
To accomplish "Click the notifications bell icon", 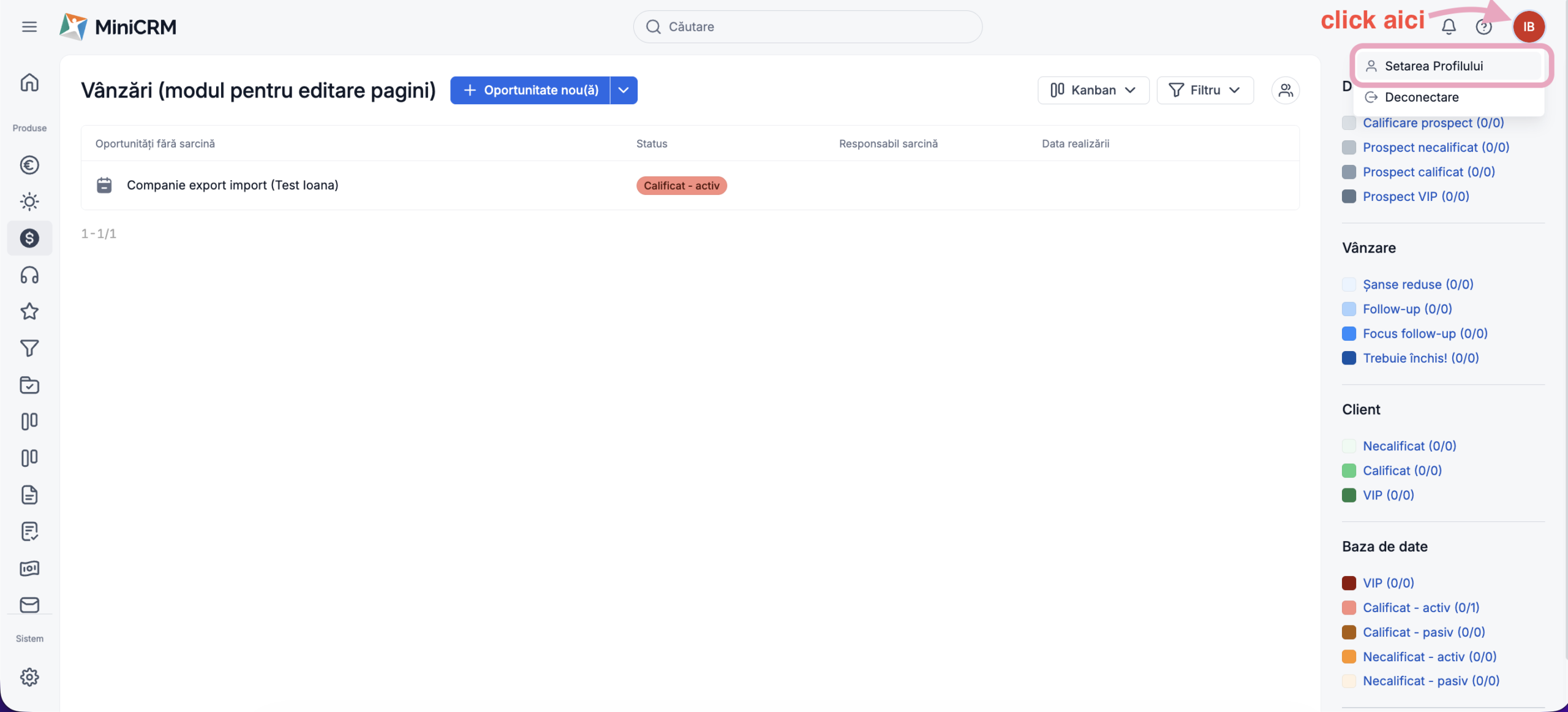I will [x=1449, y=26].
